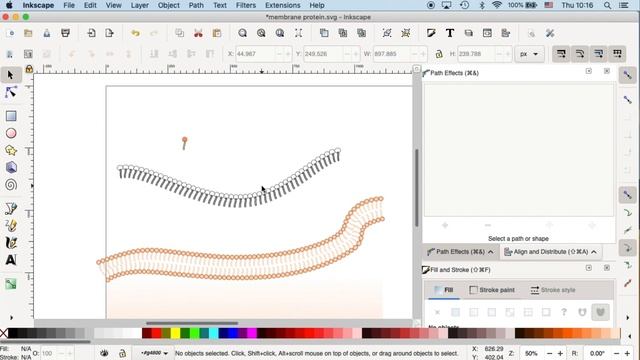Toggle guides lock at ruler corner
The width and height of the screenshot is (640, 360).
pyautogui.click(x=29, y=69)
